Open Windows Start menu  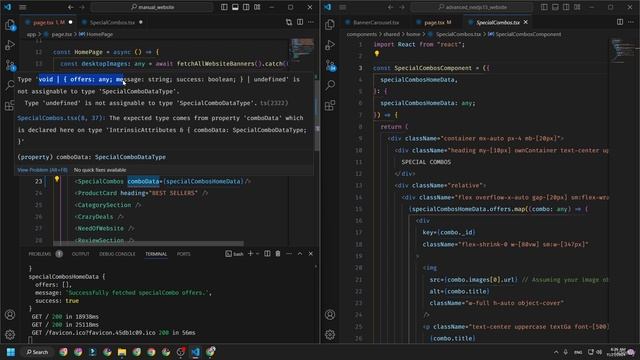tap(11, 352)
